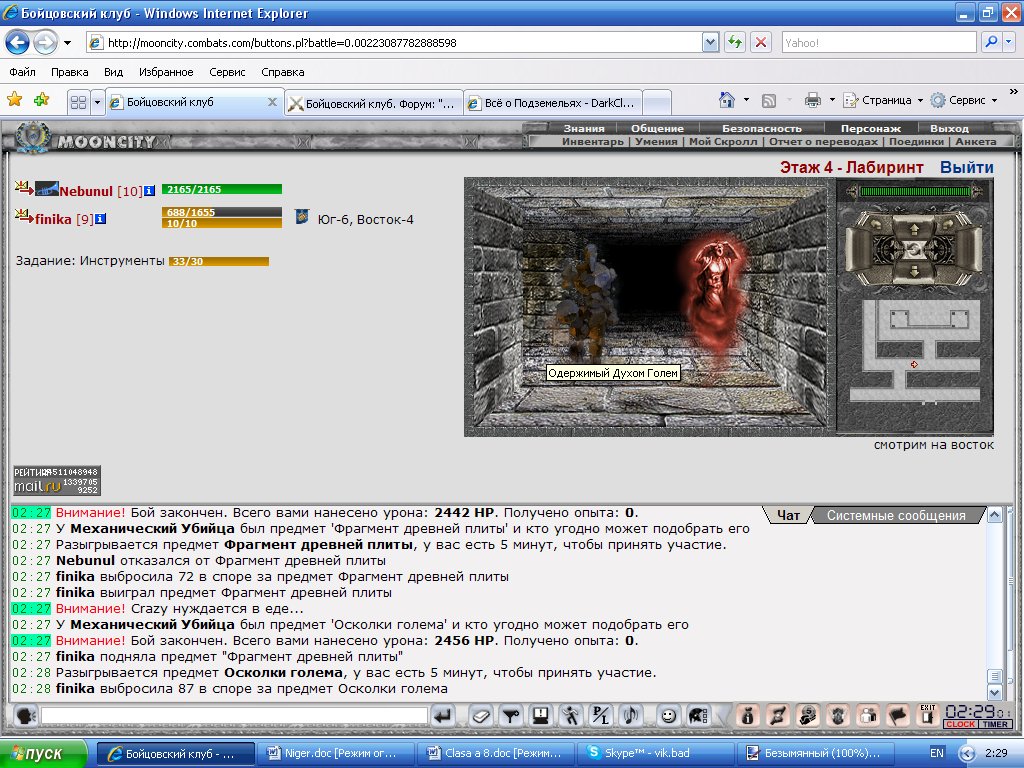Image resolution: width=1024 pixels, height=768 pixels.
Task: Click info icon next to Nebunul
Action: (x=149, y=191)
